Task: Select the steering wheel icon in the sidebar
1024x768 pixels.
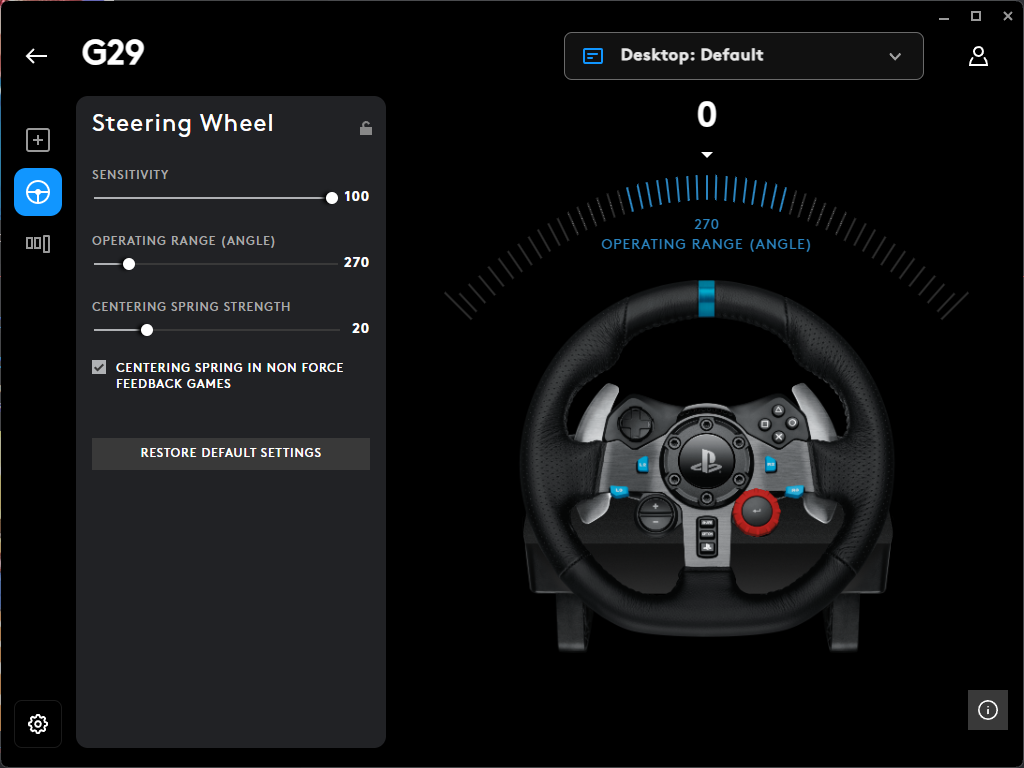Action: point(37,192)
